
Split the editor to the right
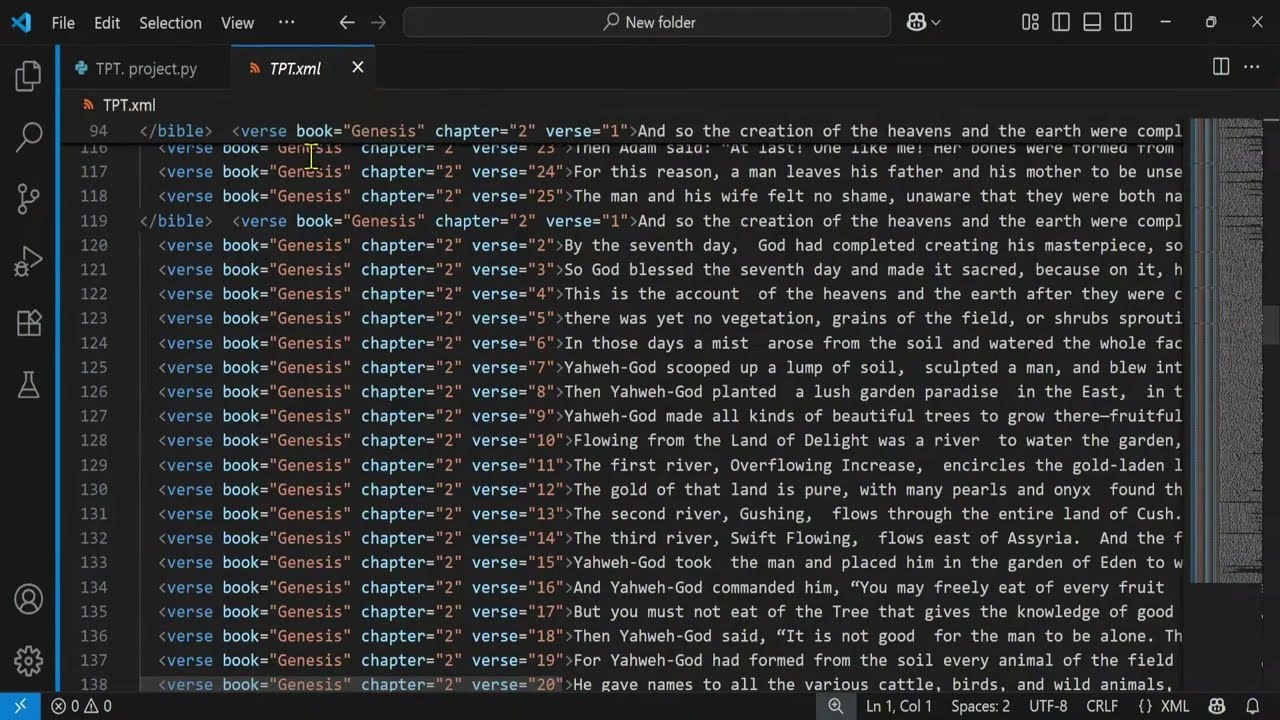point(1221,67)
